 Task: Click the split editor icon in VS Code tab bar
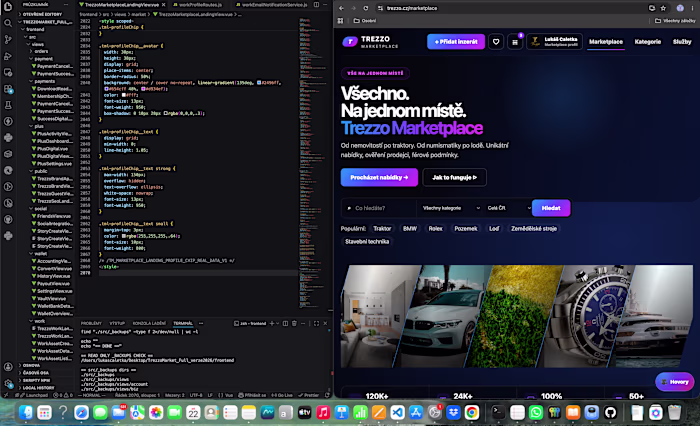point(316,4)
